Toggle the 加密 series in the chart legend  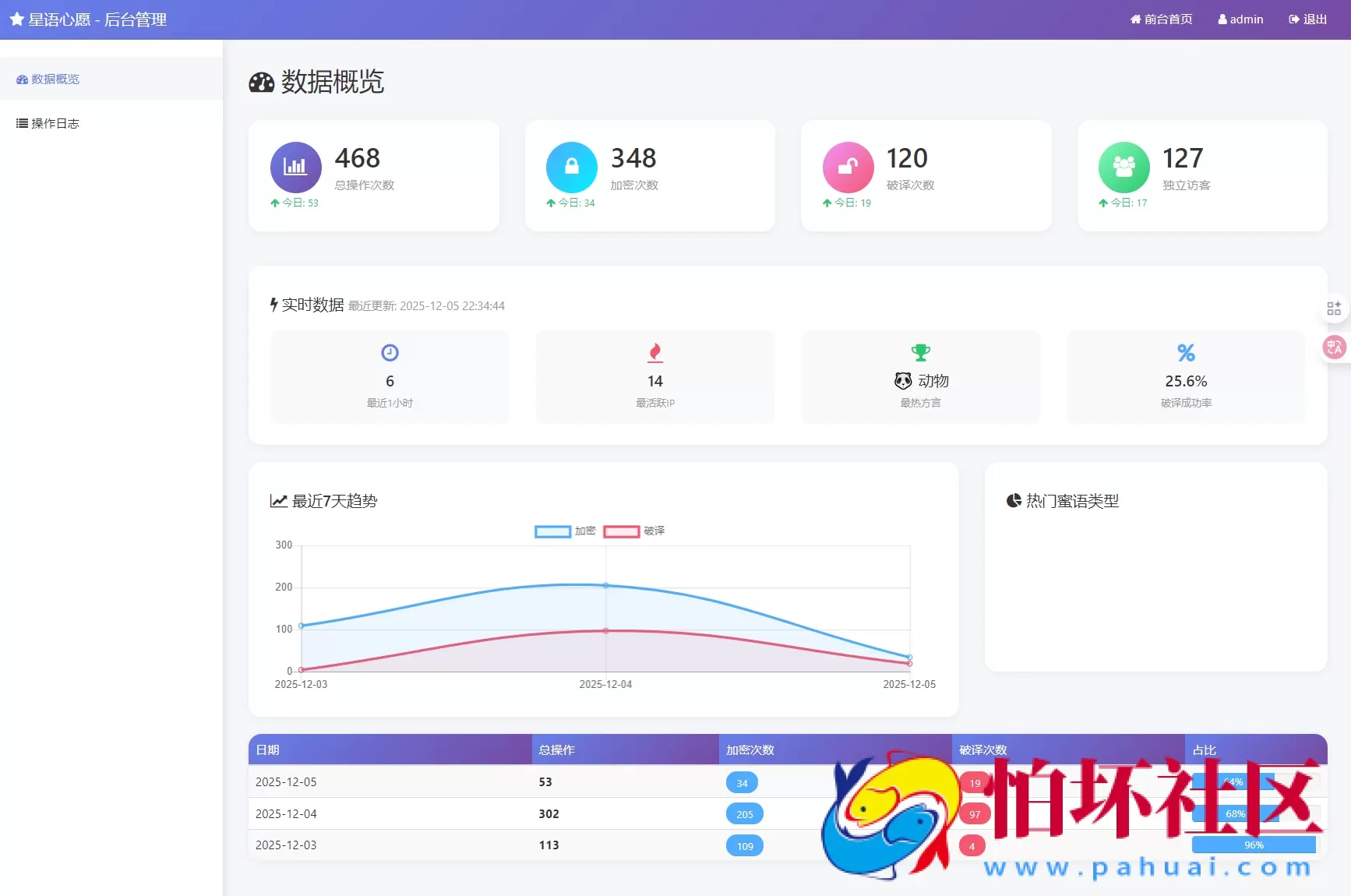pos(563,531)
